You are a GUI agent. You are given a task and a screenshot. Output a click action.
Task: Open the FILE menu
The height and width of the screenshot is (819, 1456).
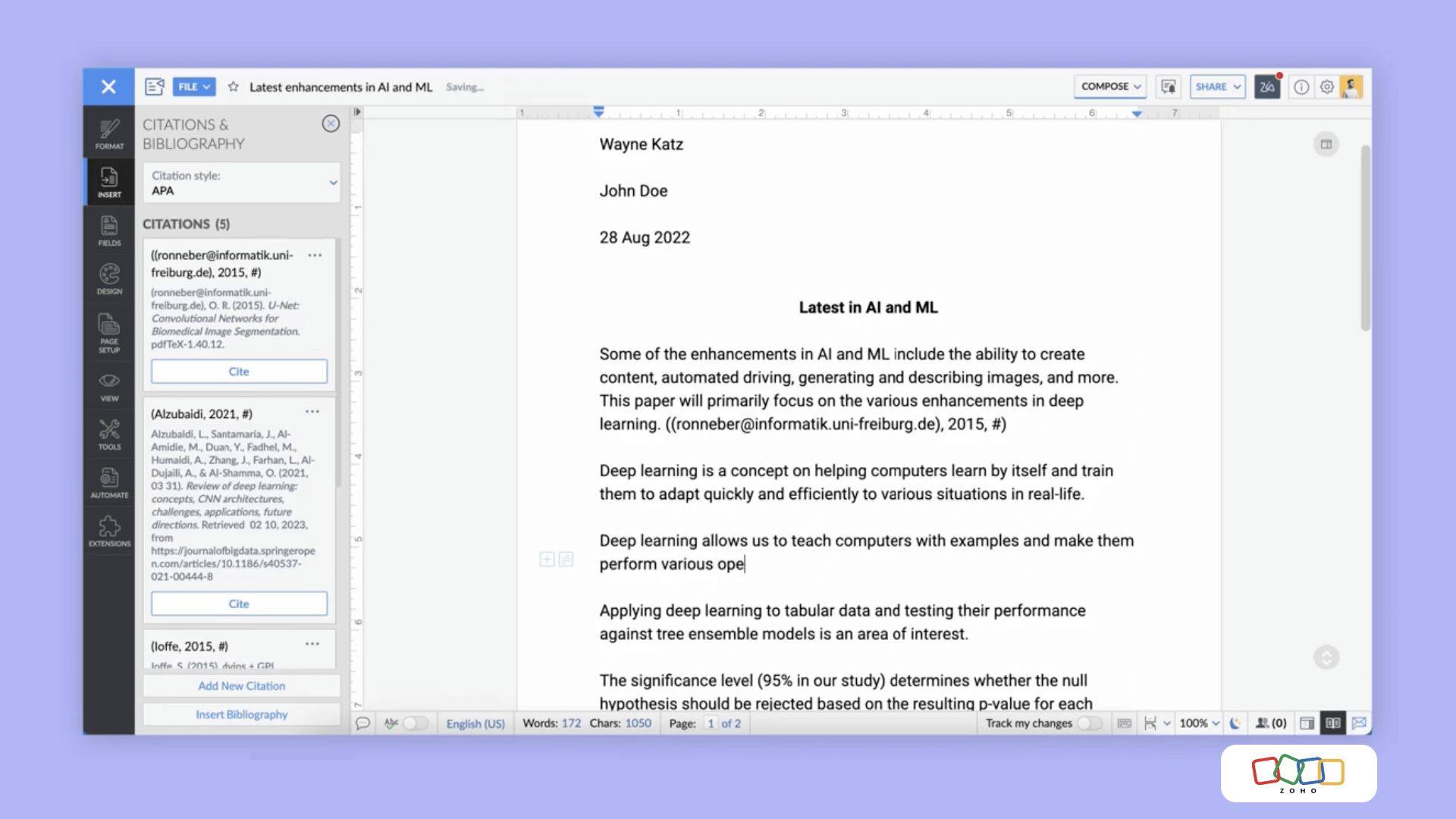tap(193, 86)
